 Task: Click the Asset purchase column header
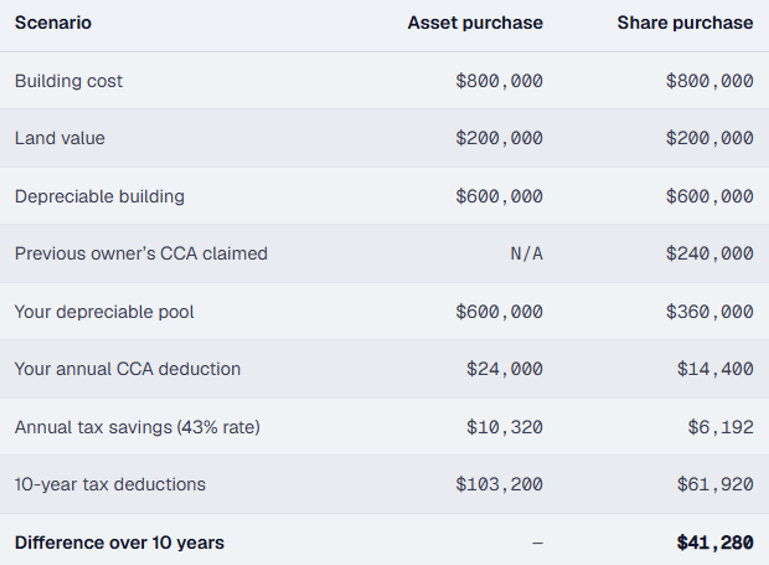point(475,23)
